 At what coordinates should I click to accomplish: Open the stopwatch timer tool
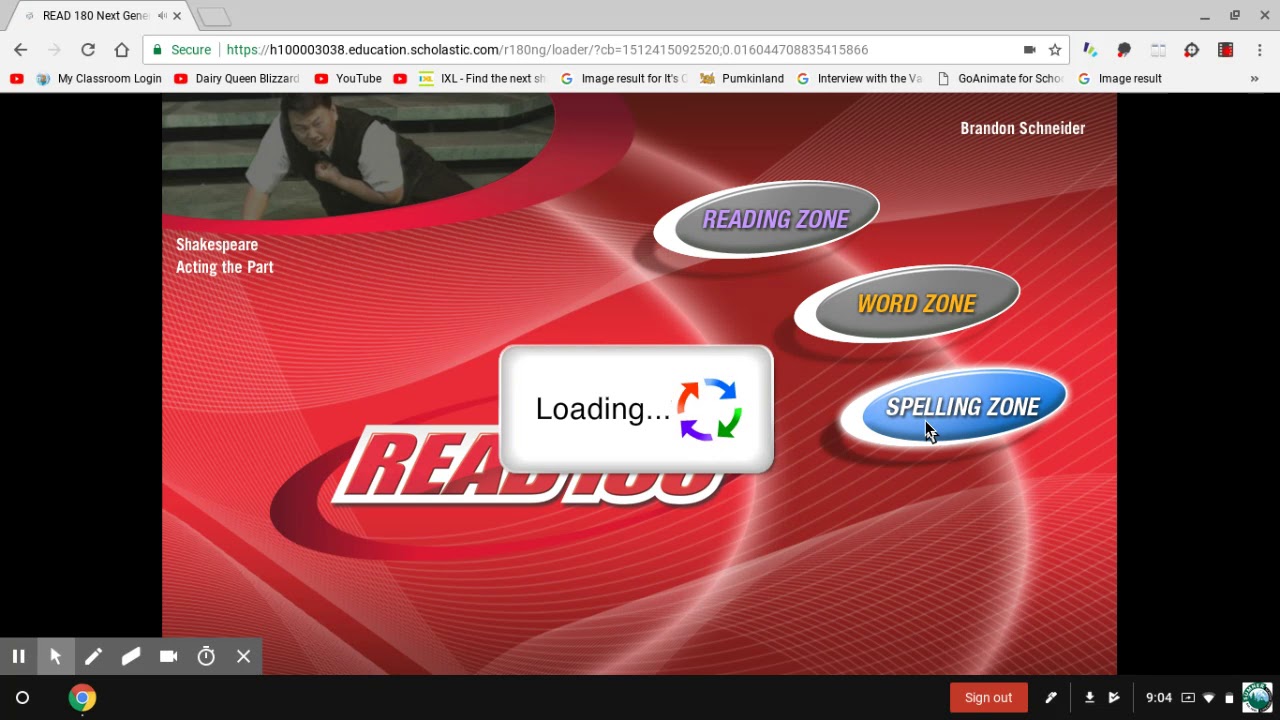(x=206, y=656)
